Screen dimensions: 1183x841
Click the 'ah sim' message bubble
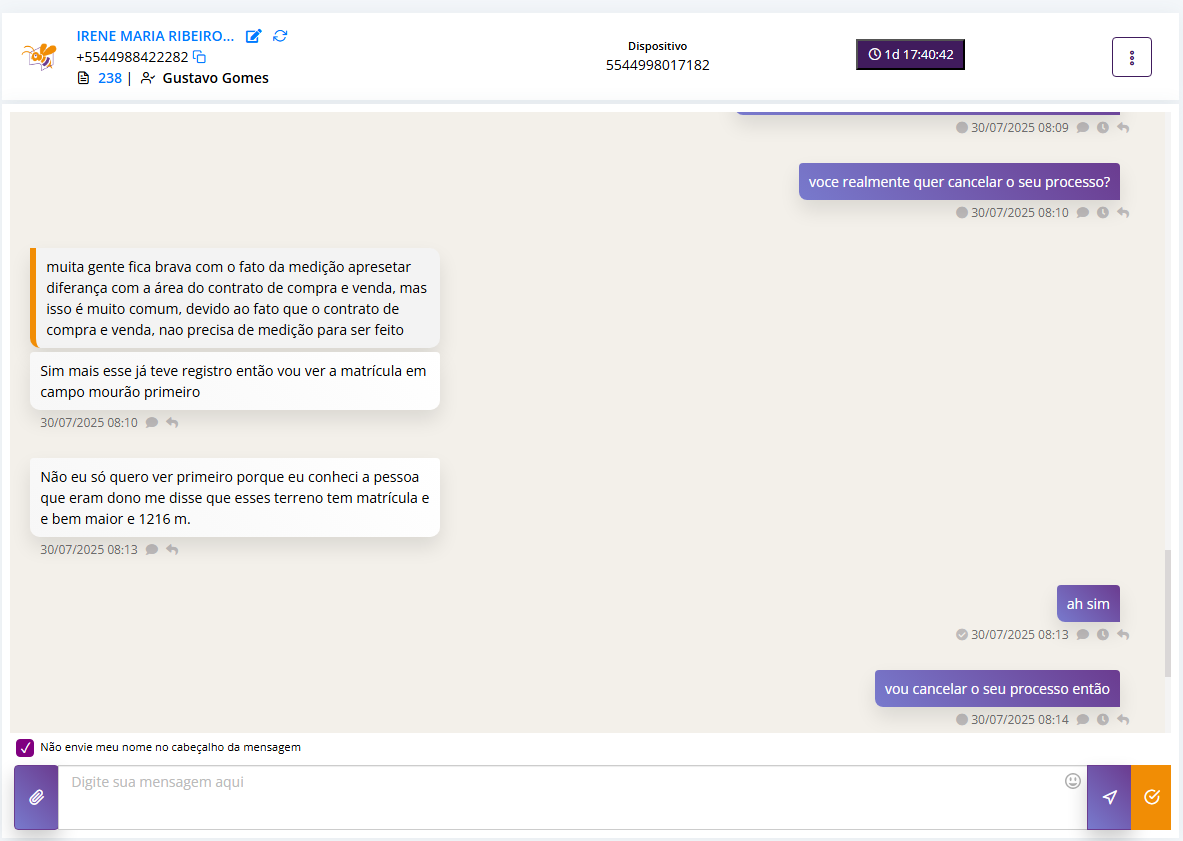pyautogui.click(x=1088, y=603)
